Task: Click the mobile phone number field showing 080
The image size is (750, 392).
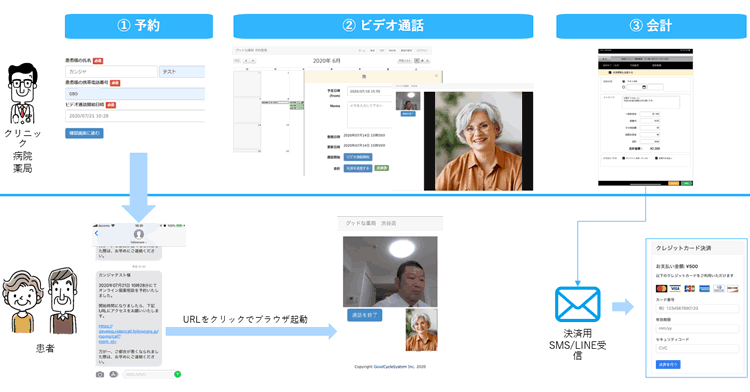Action: click(x=135, y=94)
